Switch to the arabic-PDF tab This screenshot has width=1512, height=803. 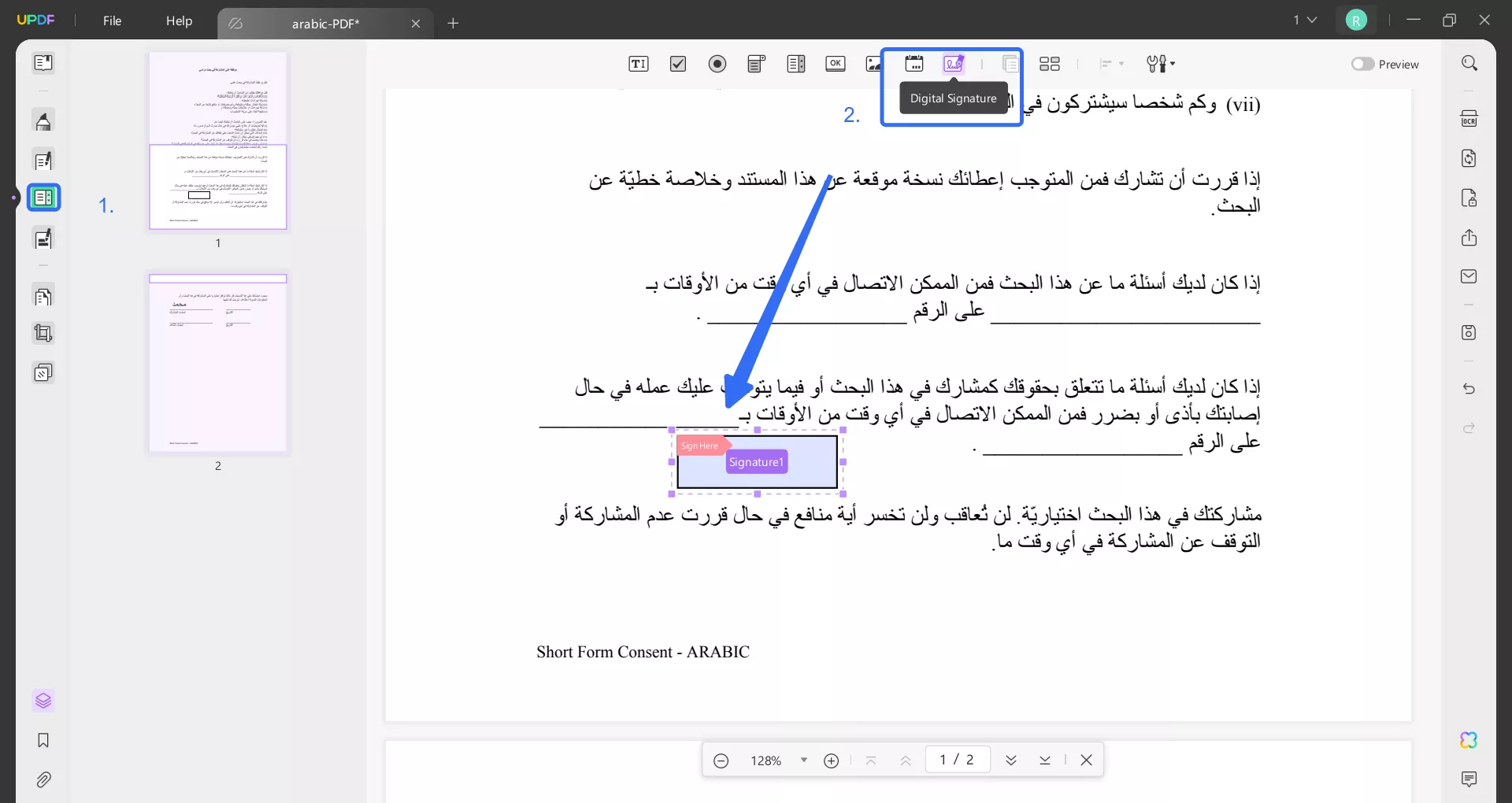tap(325, 24)
